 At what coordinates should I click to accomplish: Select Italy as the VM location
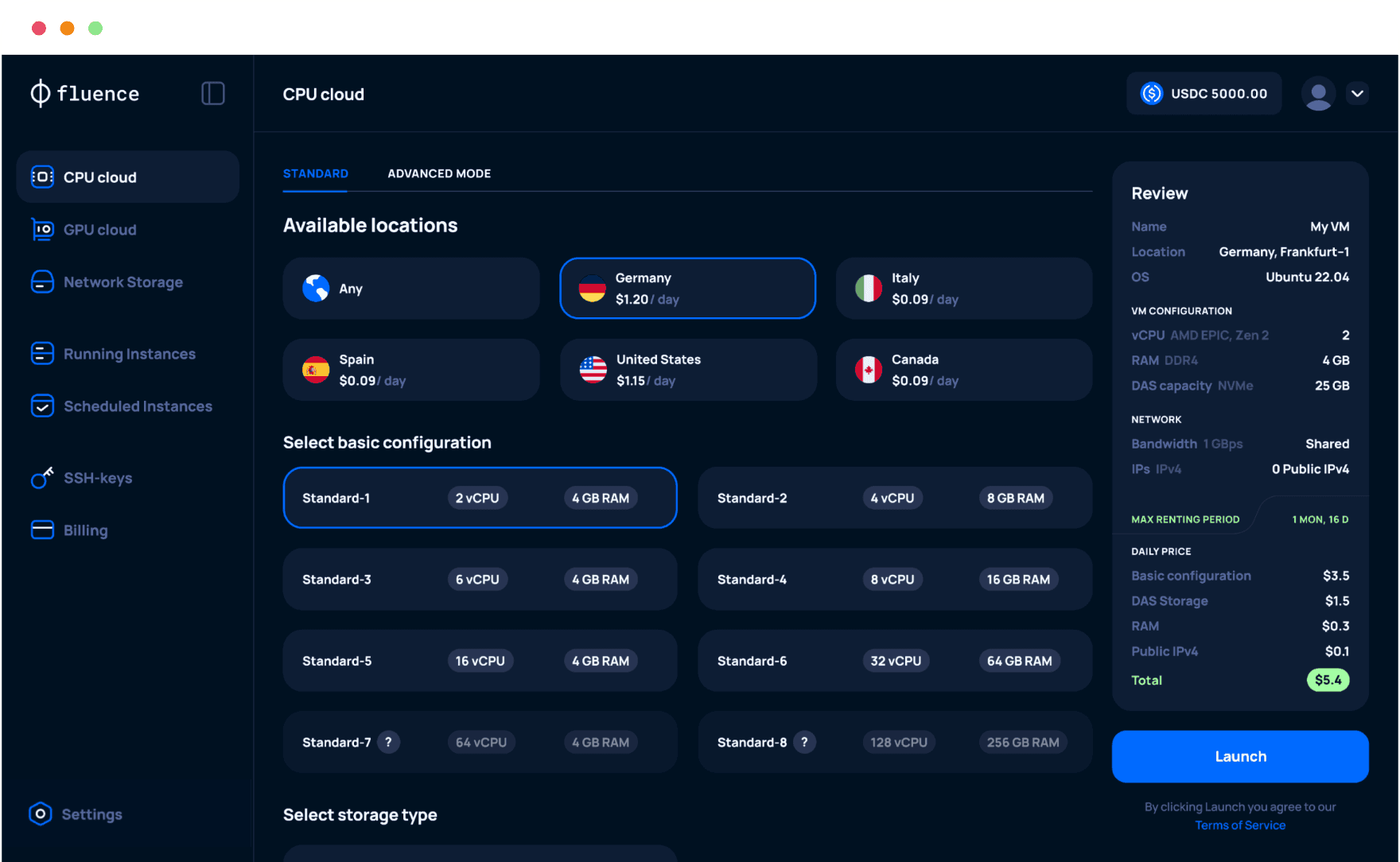pos(963,289)
